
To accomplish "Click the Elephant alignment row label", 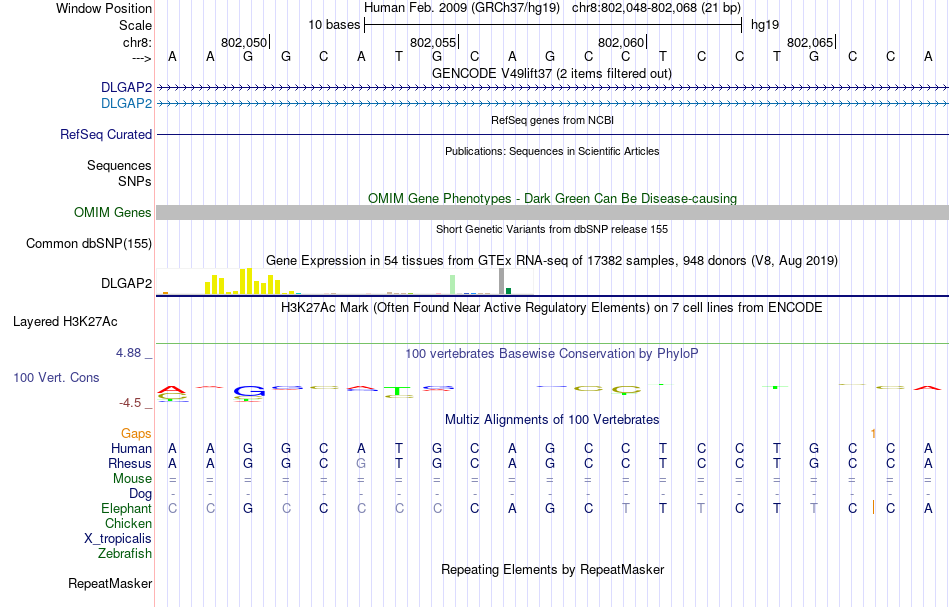I will [126, 509].
